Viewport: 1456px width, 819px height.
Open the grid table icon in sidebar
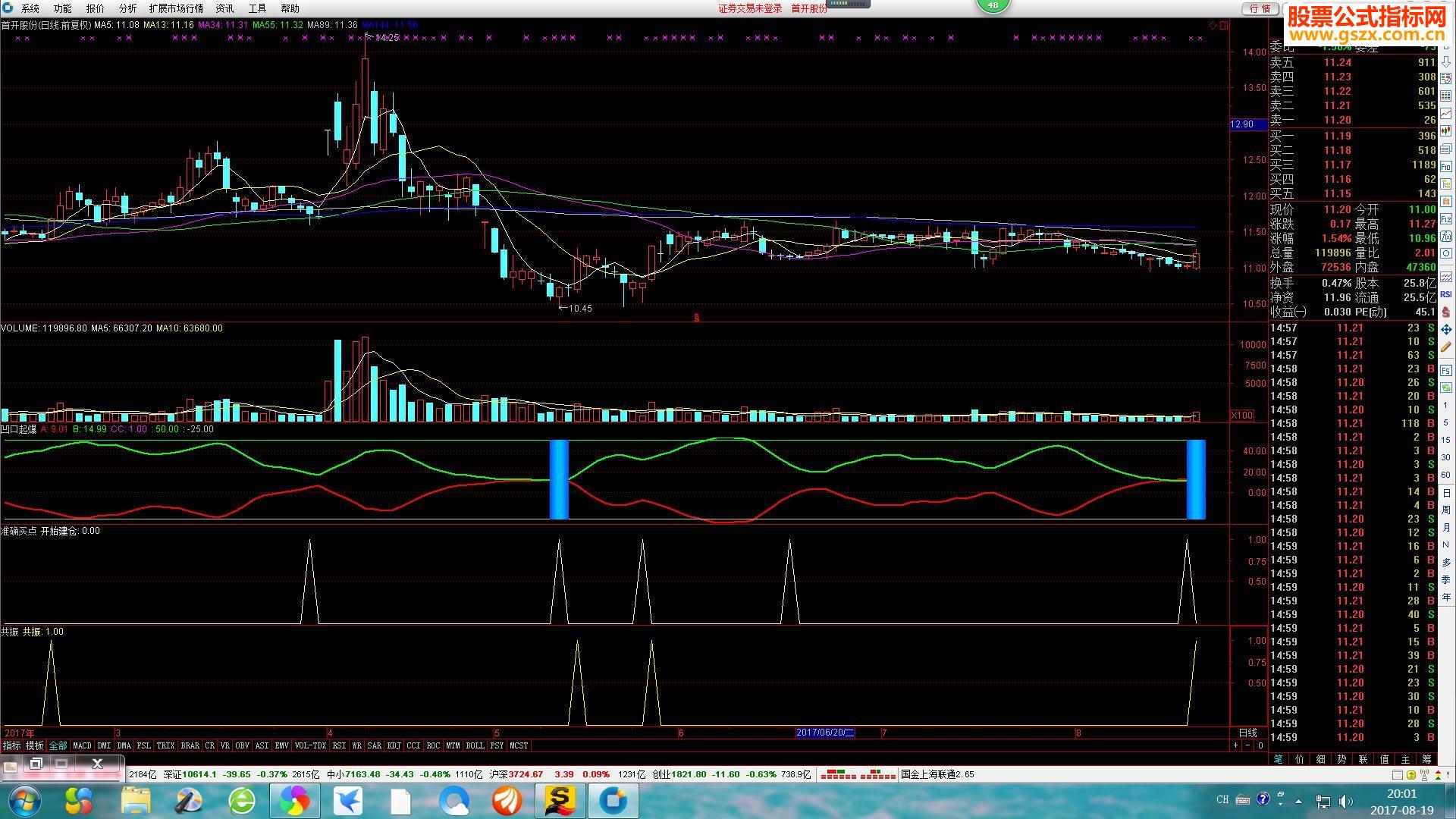[1446, 95]
